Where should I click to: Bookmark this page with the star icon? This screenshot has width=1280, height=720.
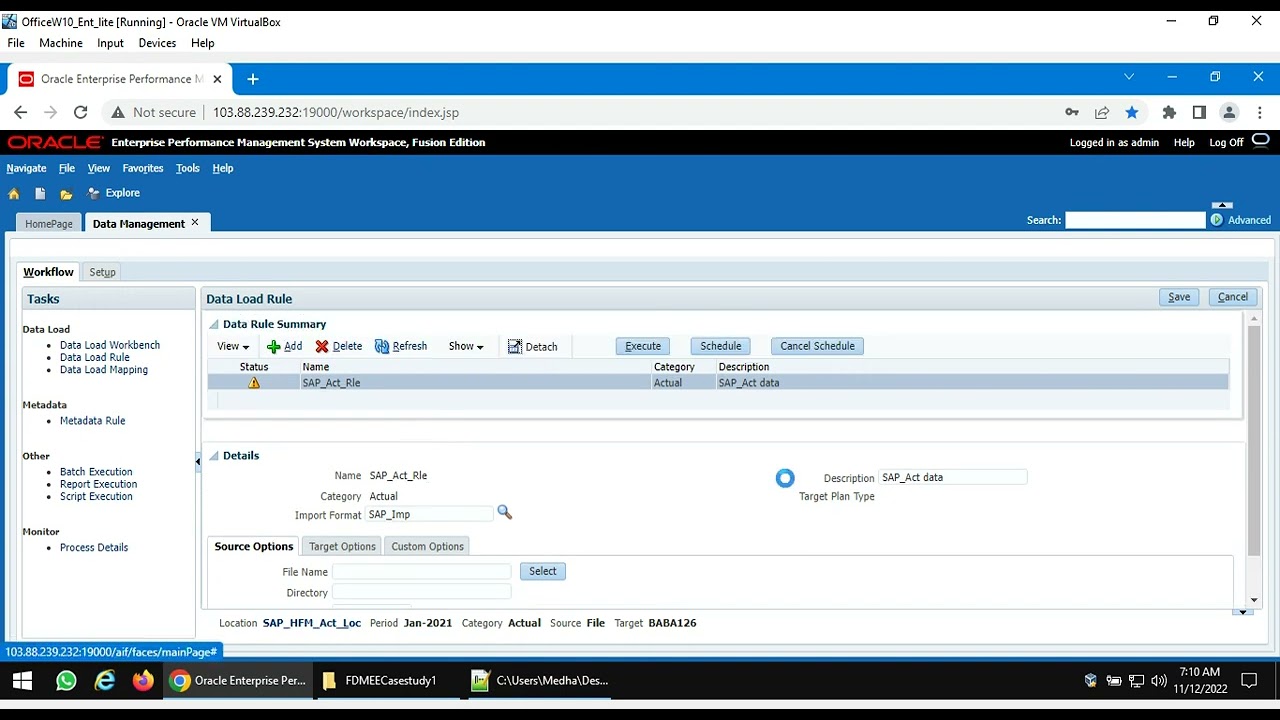(x=1132, y=113)
